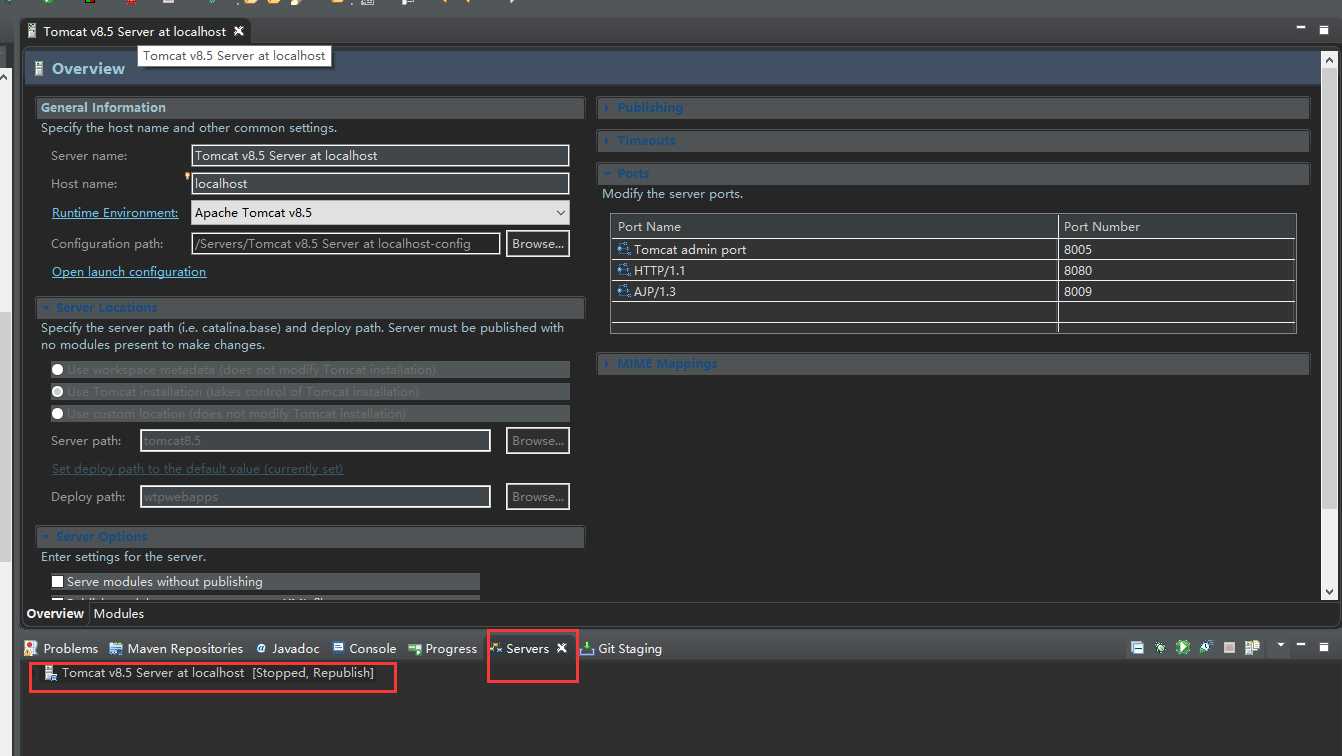This screenshot has height=756, width=1342.
Task: Select Use Tomcat installation radio option
Action: point(58,392)
